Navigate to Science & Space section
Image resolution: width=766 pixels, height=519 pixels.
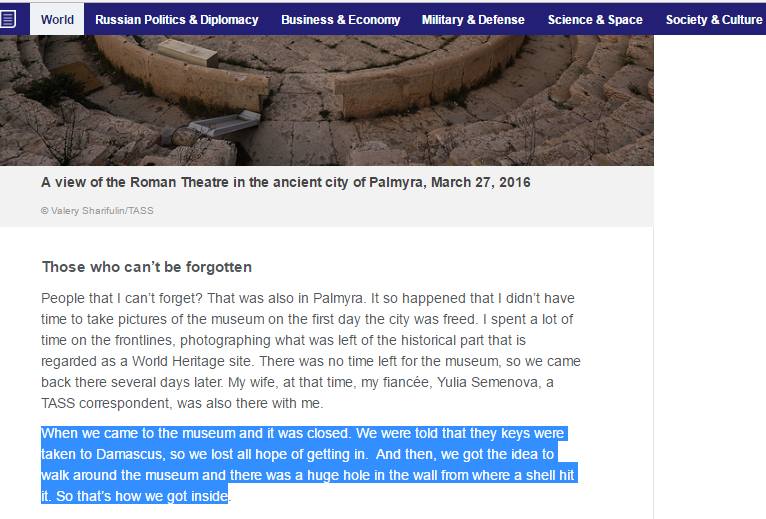(595, 20)
